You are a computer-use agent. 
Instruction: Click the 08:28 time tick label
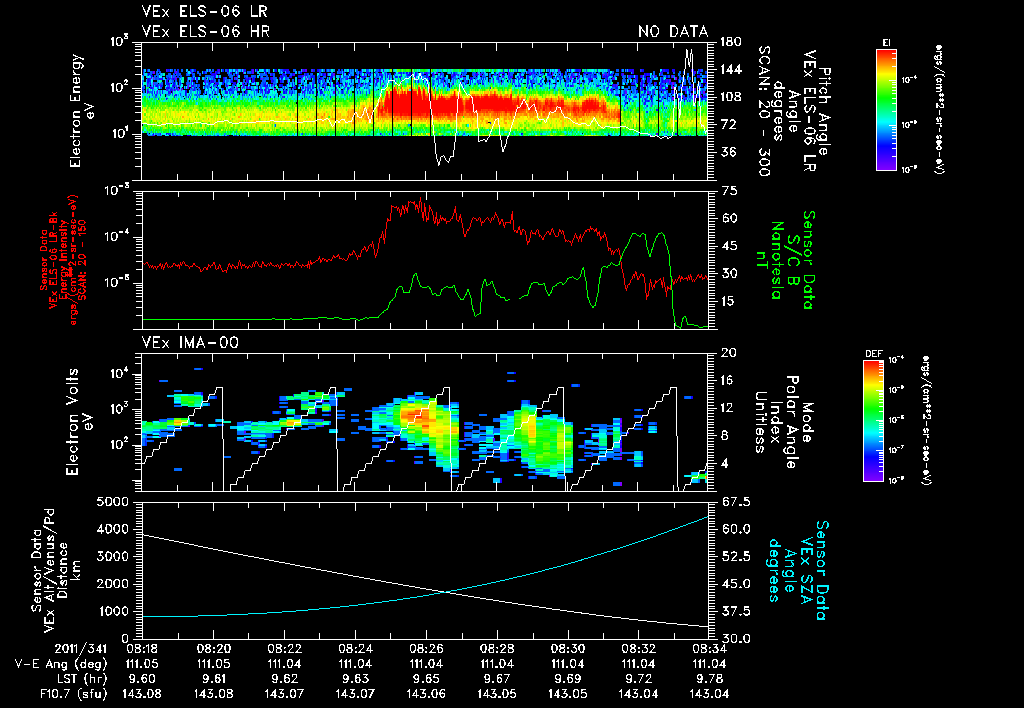496,650
